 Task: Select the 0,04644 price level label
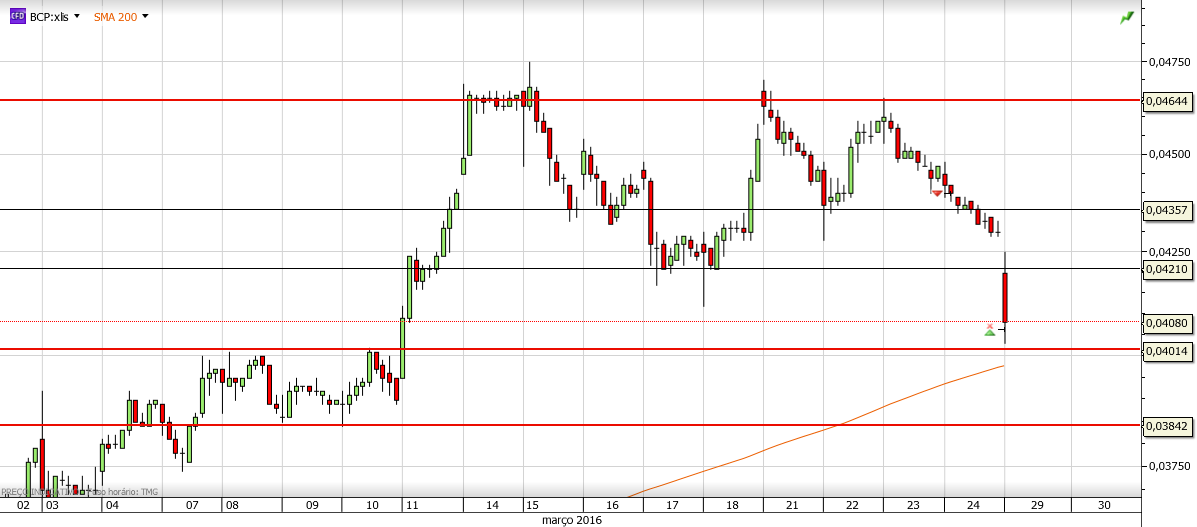[x=1168, y=100]
